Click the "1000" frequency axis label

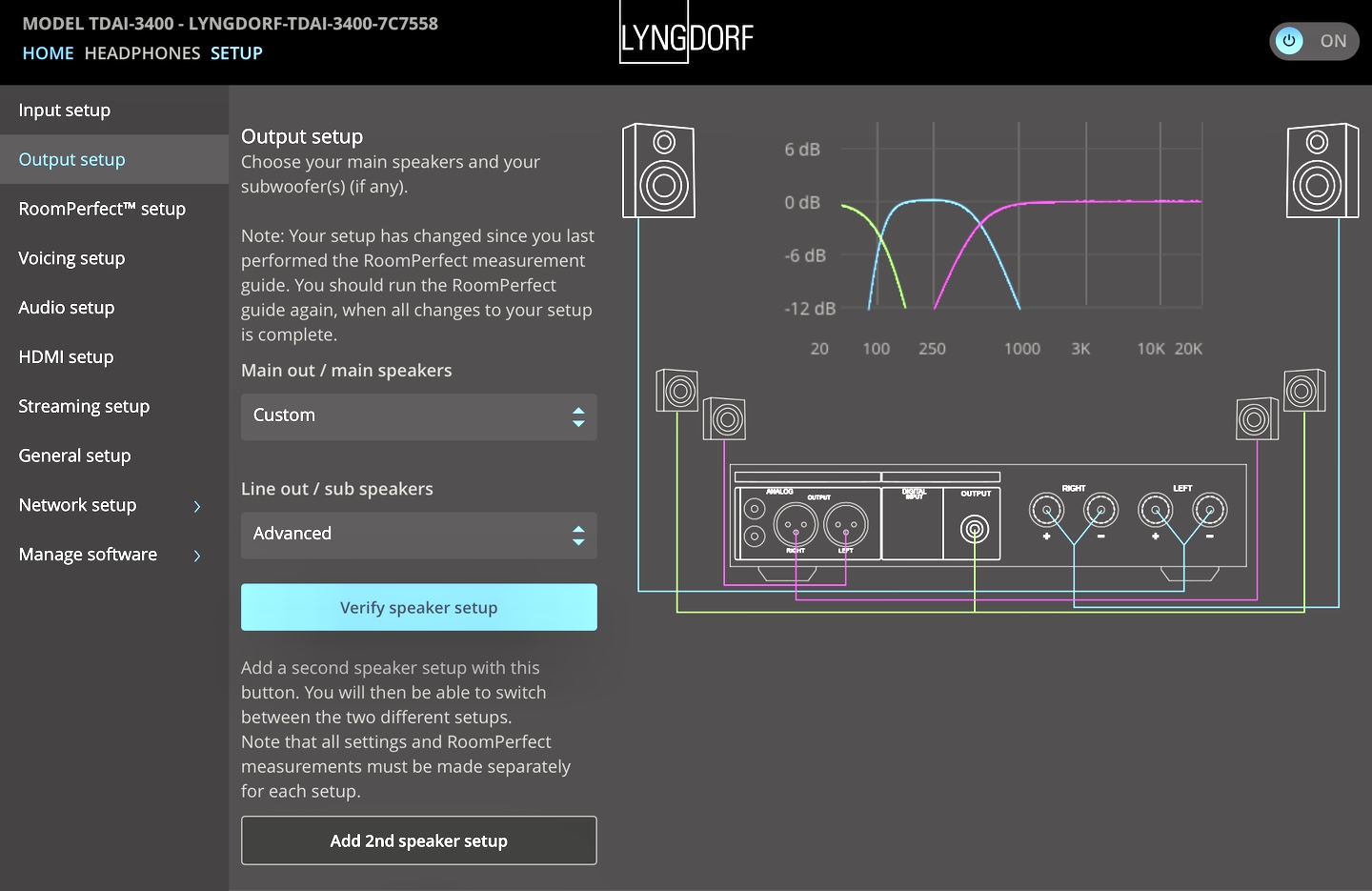(x=1022, y=349)
